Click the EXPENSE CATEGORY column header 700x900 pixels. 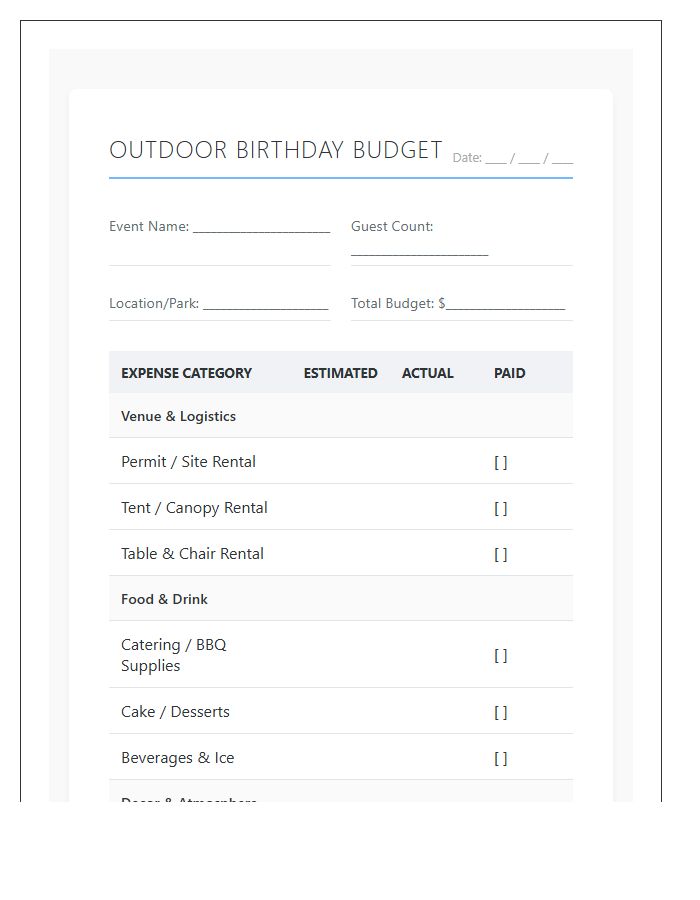point(186,373)
